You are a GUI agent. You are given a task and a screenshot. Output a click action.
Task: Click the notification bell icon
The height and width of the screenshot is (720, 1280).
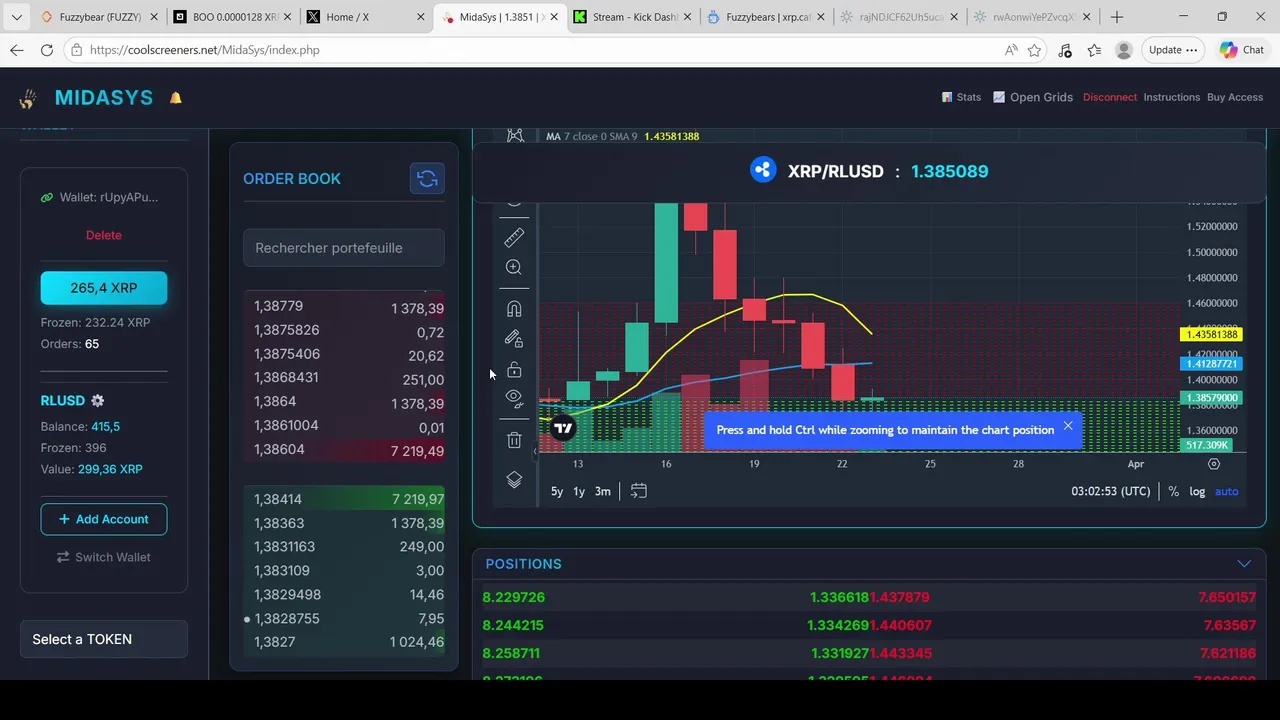pyautogui.click(x=176, y=98)
